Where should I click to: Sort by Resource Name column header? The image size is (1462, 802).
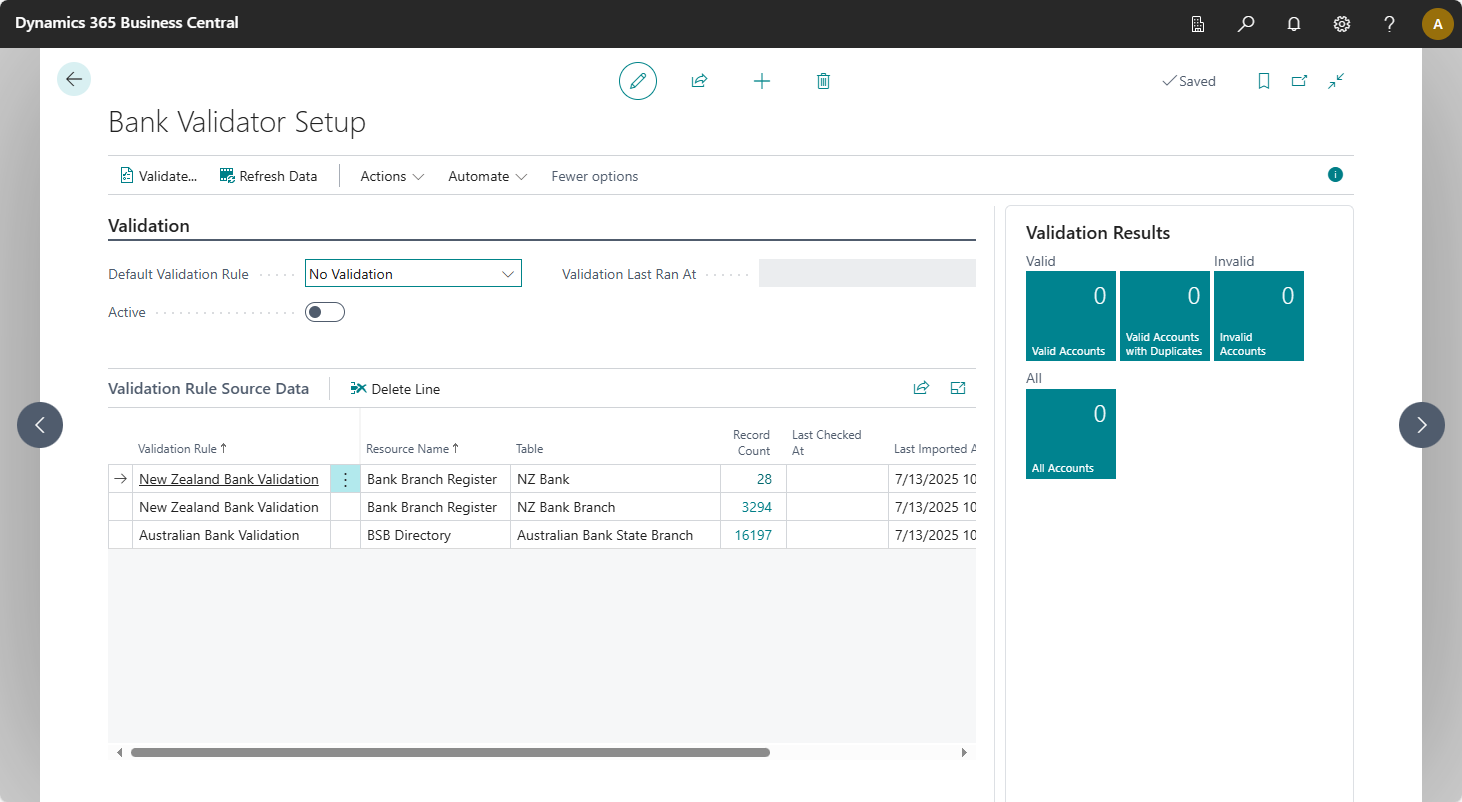coord(411,449)
